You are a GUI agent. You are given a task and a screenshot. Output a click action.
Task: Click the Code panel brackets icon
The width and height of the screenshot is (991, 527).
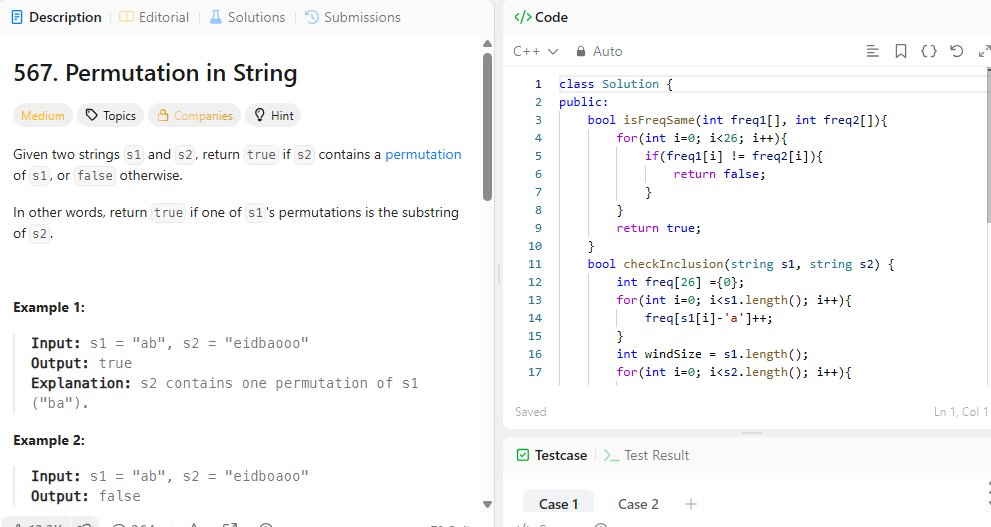523,17
